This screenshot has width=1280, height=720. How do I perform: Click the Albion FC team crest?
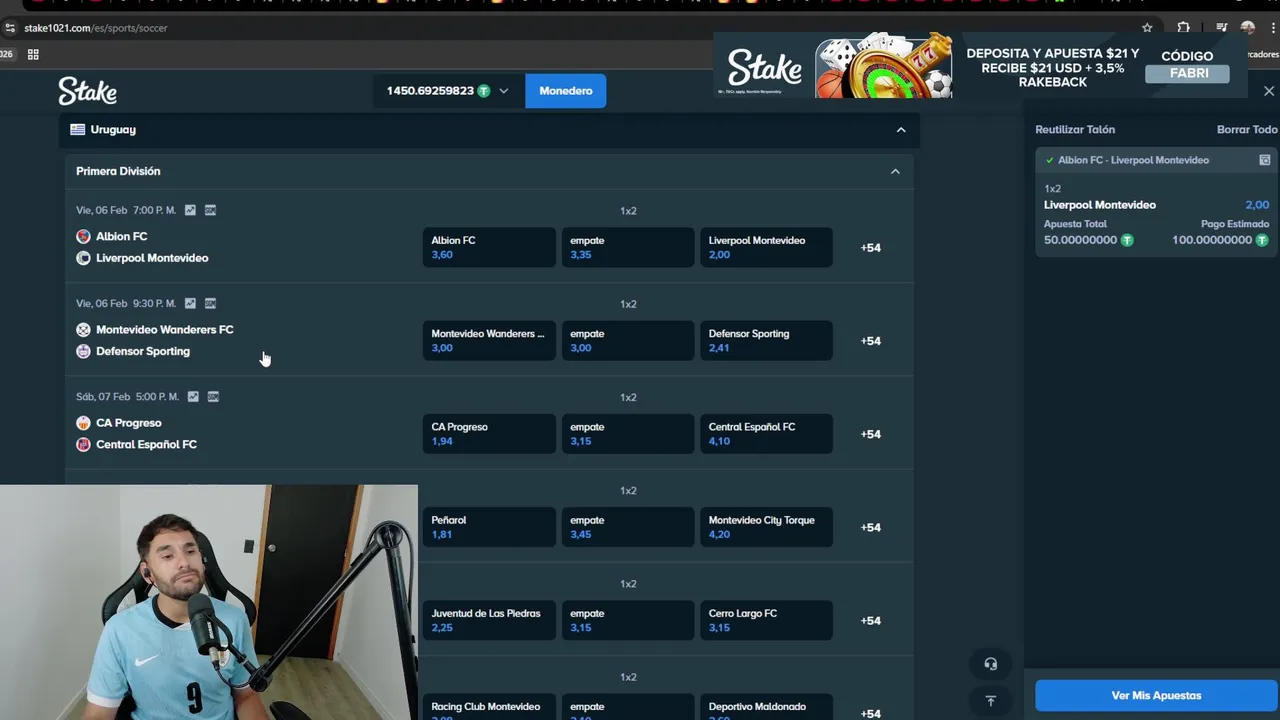[83, 236]
